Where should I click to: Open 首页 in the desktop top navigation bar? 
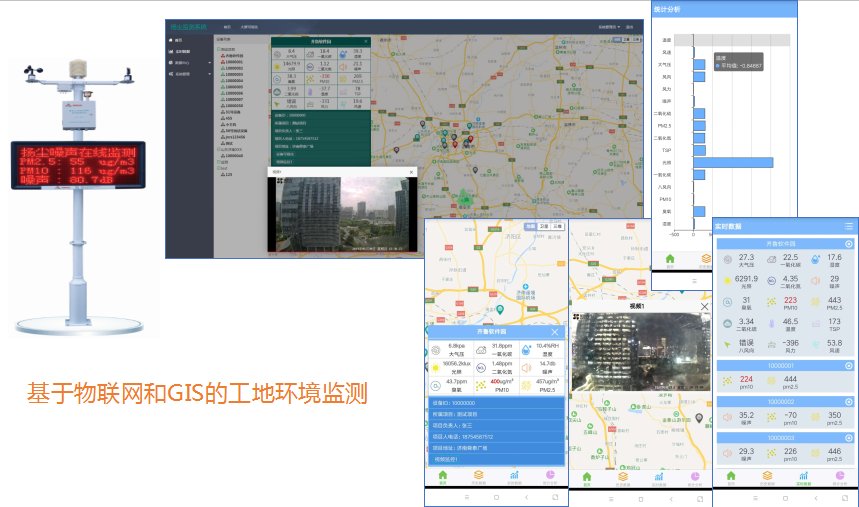(x=227, y=27)
